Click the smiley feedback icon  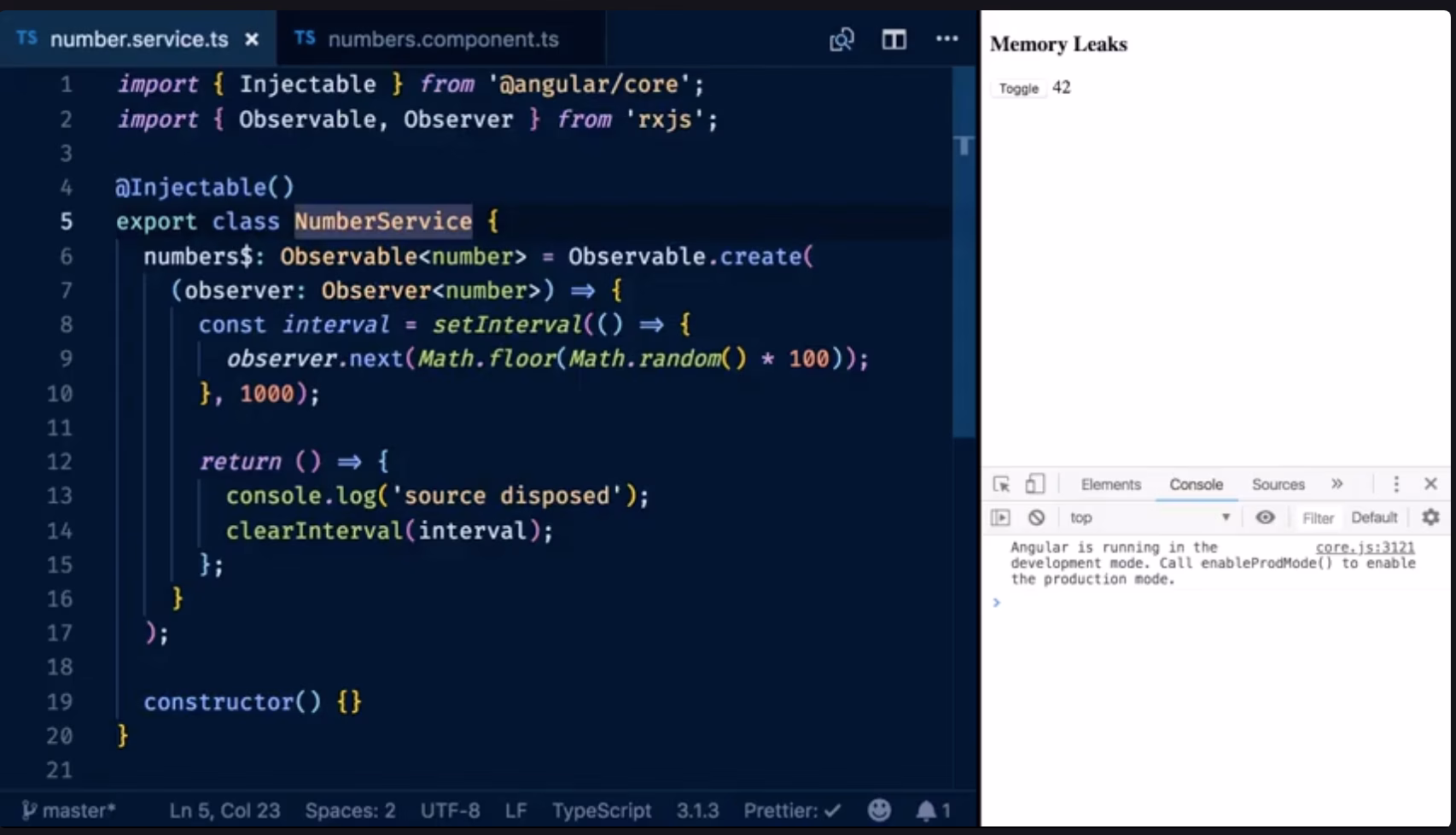tap(879, 810)
